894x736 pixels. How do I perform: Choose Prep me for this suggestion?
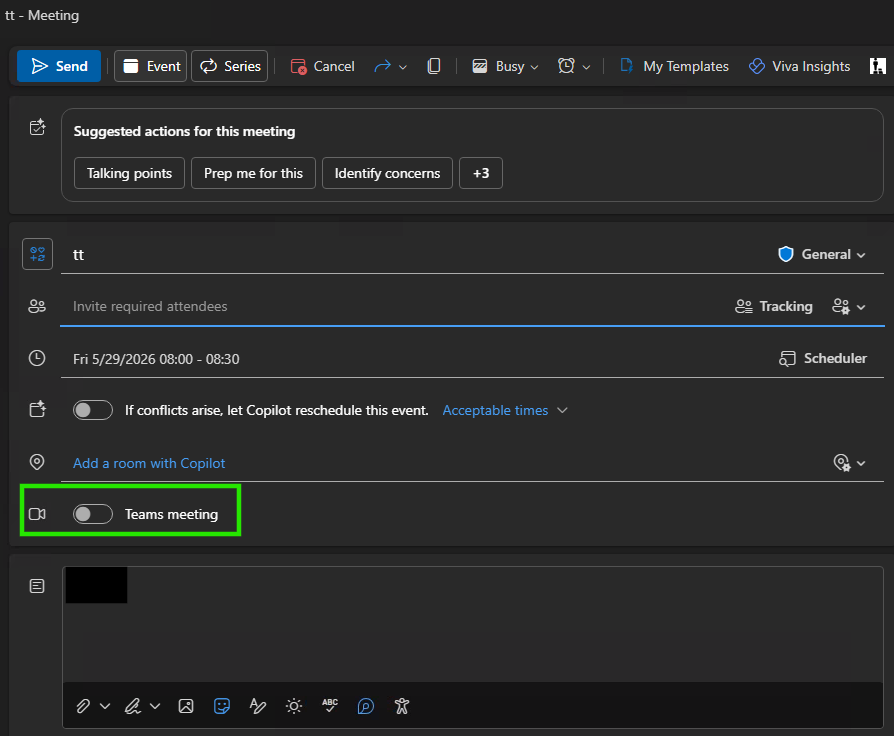tap(253, 173)
